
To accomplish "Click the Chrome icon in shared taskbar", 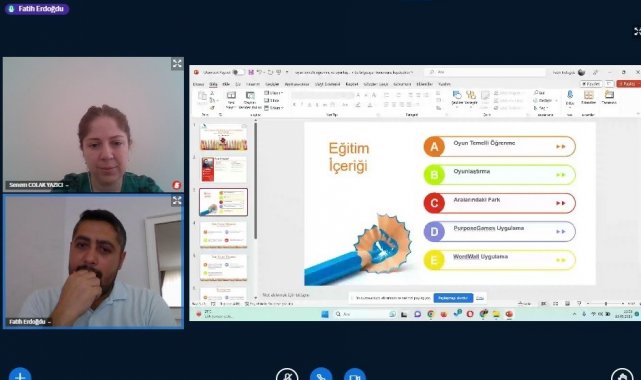I will click(430, 314).
